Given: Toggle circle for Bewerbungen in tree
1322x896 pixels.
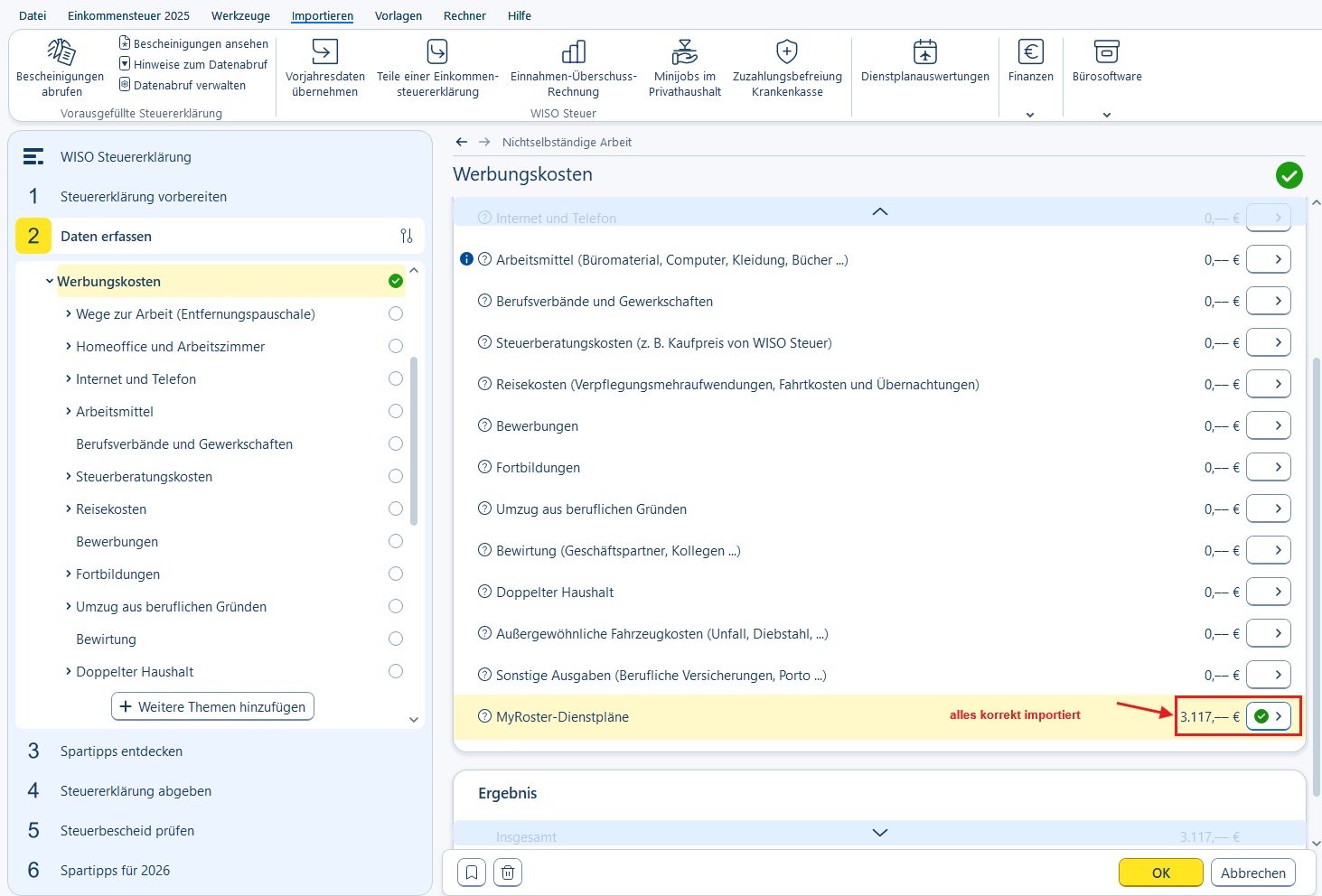Looking at the screenshot, I should point(396,541).
